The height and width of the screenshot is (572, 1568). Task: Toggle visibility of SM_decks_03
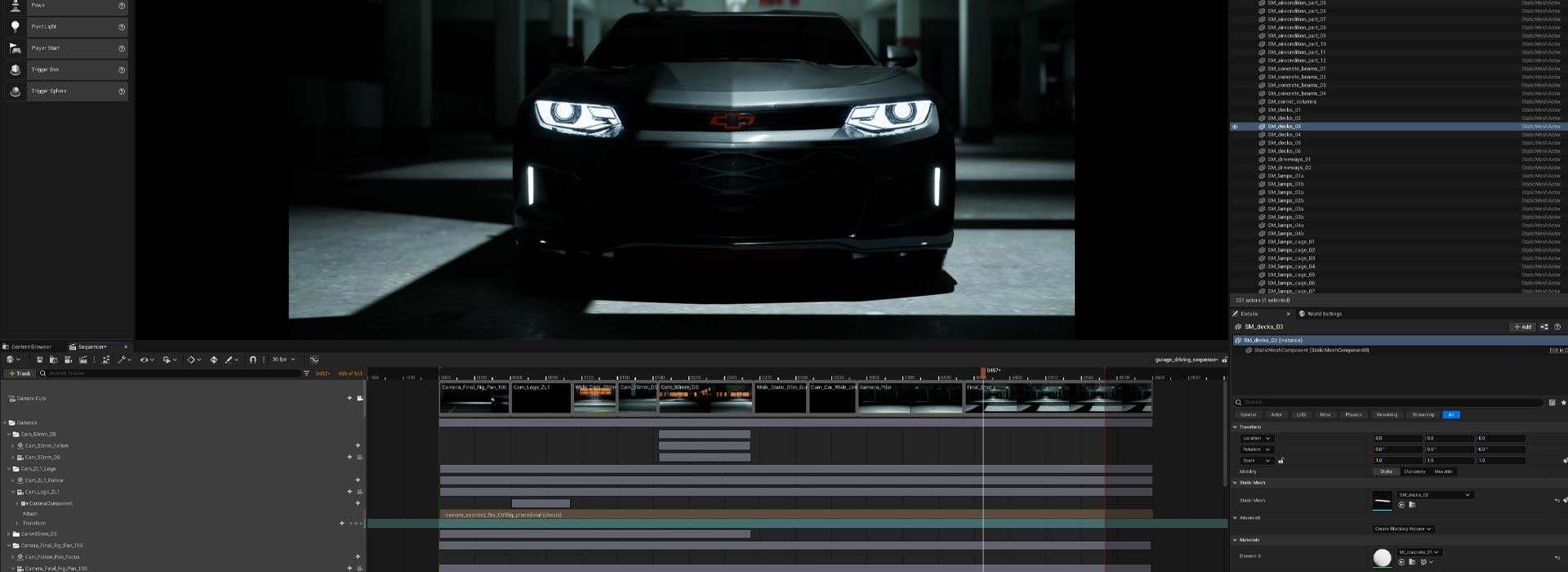[1235, 127]
